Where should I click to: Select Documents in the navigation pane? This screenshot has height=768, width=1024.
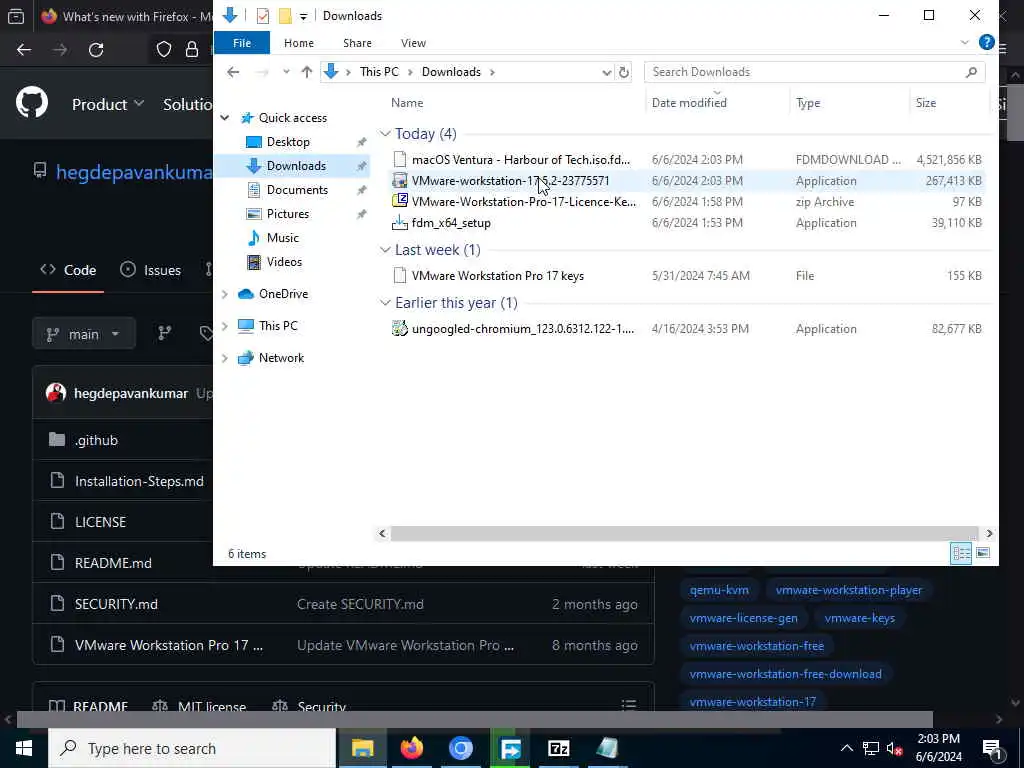pyautogui.click(x=297, y=190)
